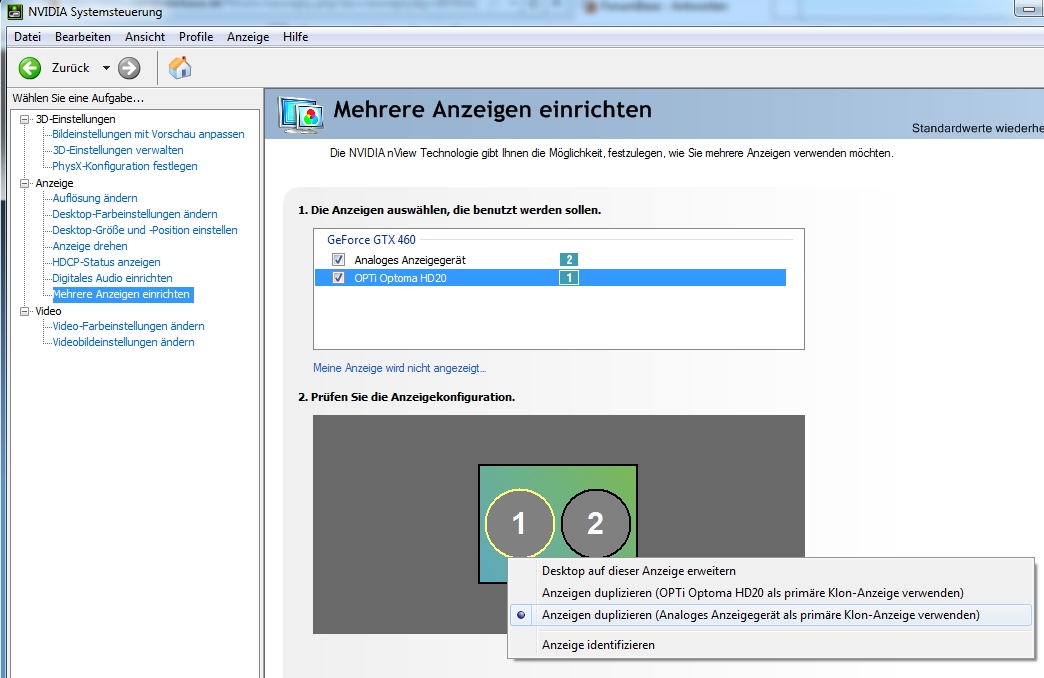Select the Analoges Anzeigegerät list row
Image resolution: width=1044 pixels, height=678 pixels.
click(x=550, y=260)
